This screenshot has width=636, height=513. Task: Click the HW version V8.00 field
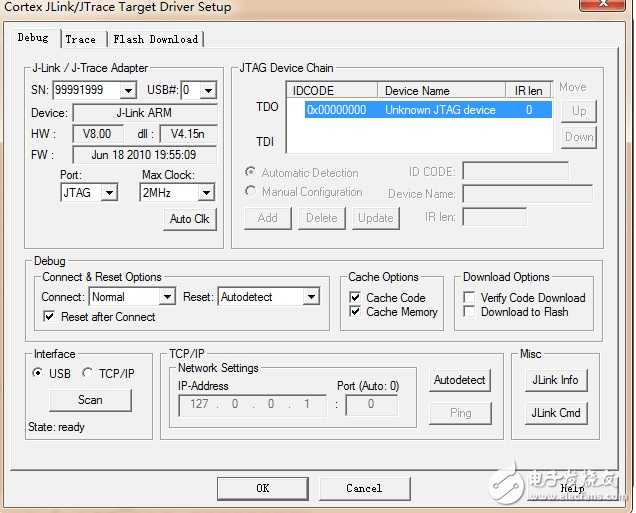(x=97, y=134)
